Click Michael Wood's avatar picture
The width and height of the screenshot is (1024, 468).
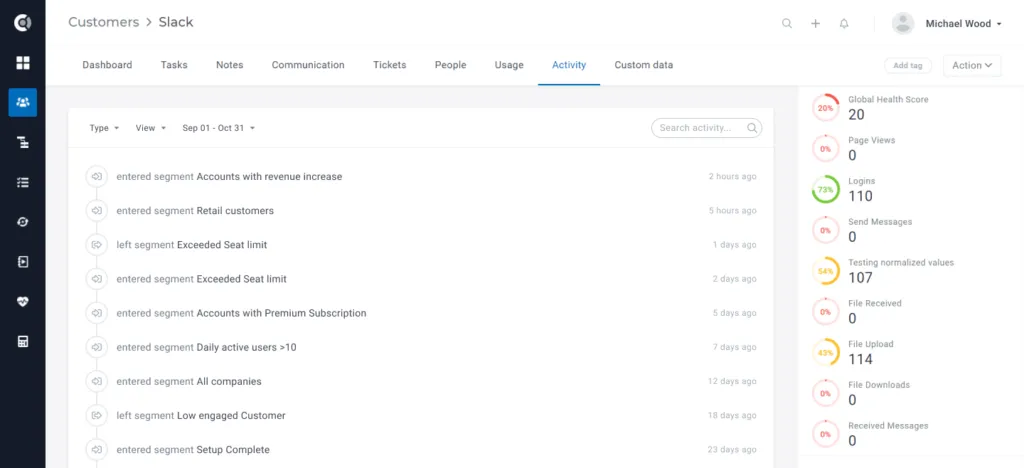point(903,23)
